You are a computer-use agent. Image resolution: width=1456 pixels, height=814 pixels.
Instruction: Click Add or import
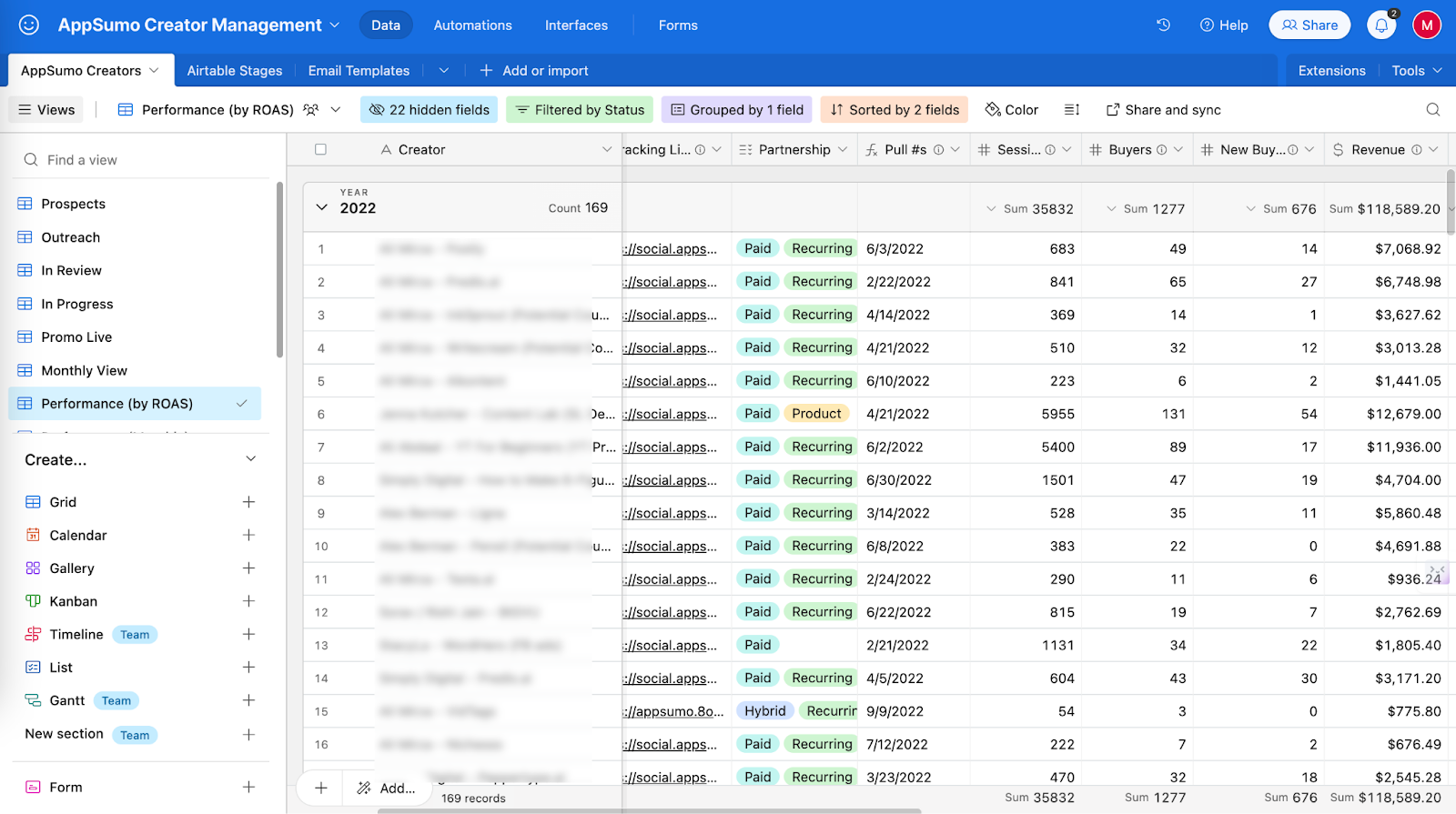point(534,70)
